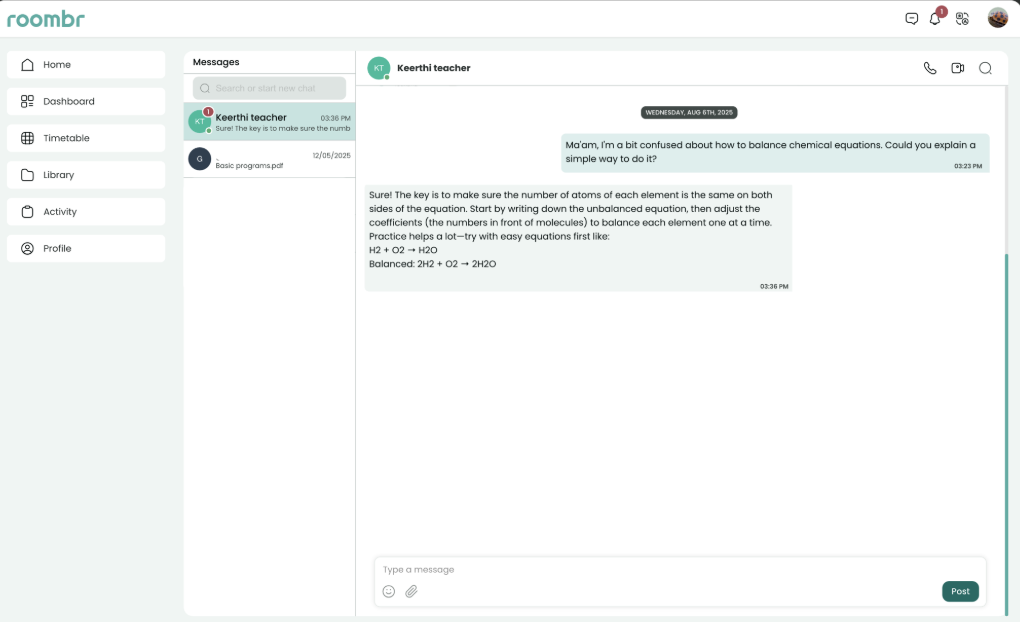
Task: Select the Home sidebar item
Action: tap(85, 64)
